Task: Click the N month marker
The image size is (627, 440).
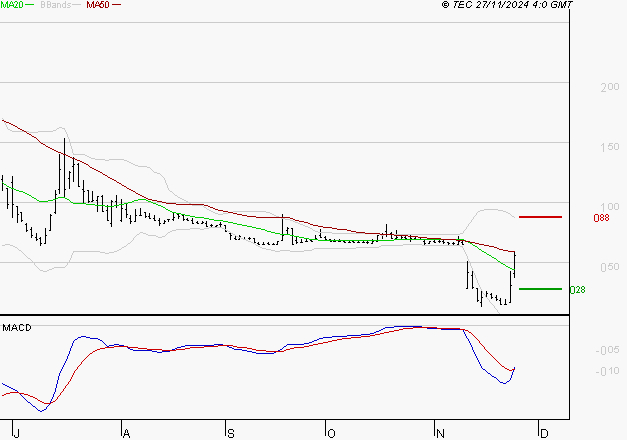Action: [x=440, y=434]
